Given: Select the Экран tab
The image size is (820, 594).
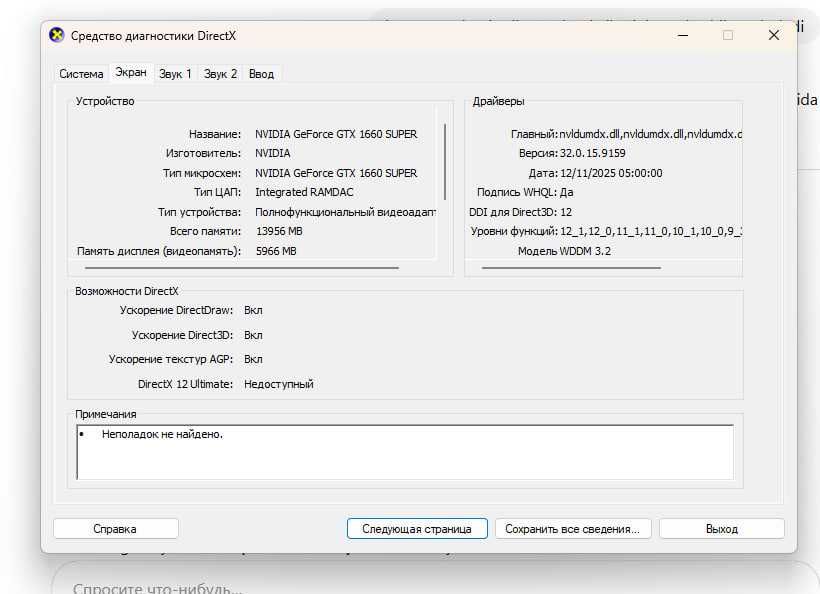Looking at the screenshot, I should [x=131, y=72].
